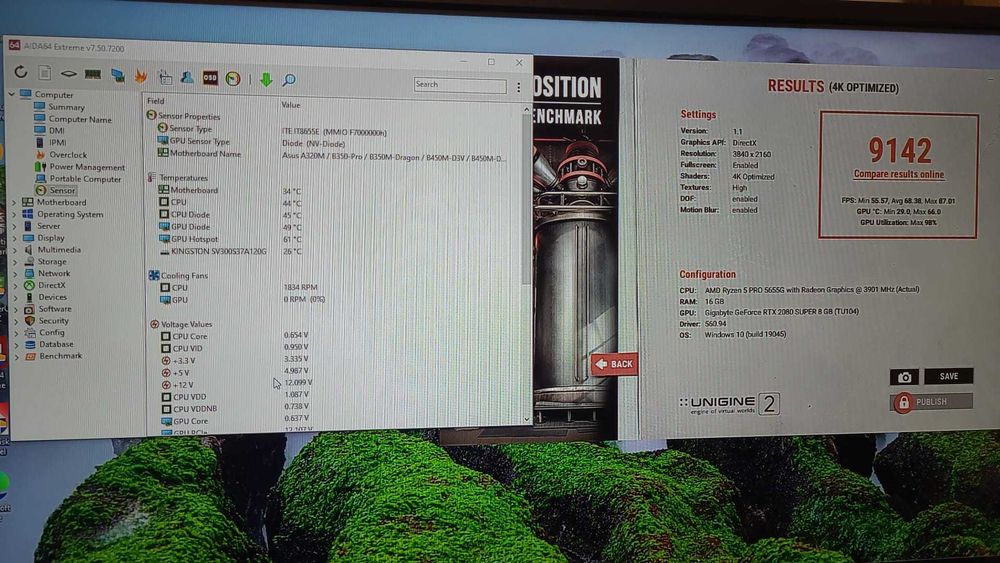Click the Field column header
The height and width of the screenshot is (563, 1000).
(x=156, y=101)
